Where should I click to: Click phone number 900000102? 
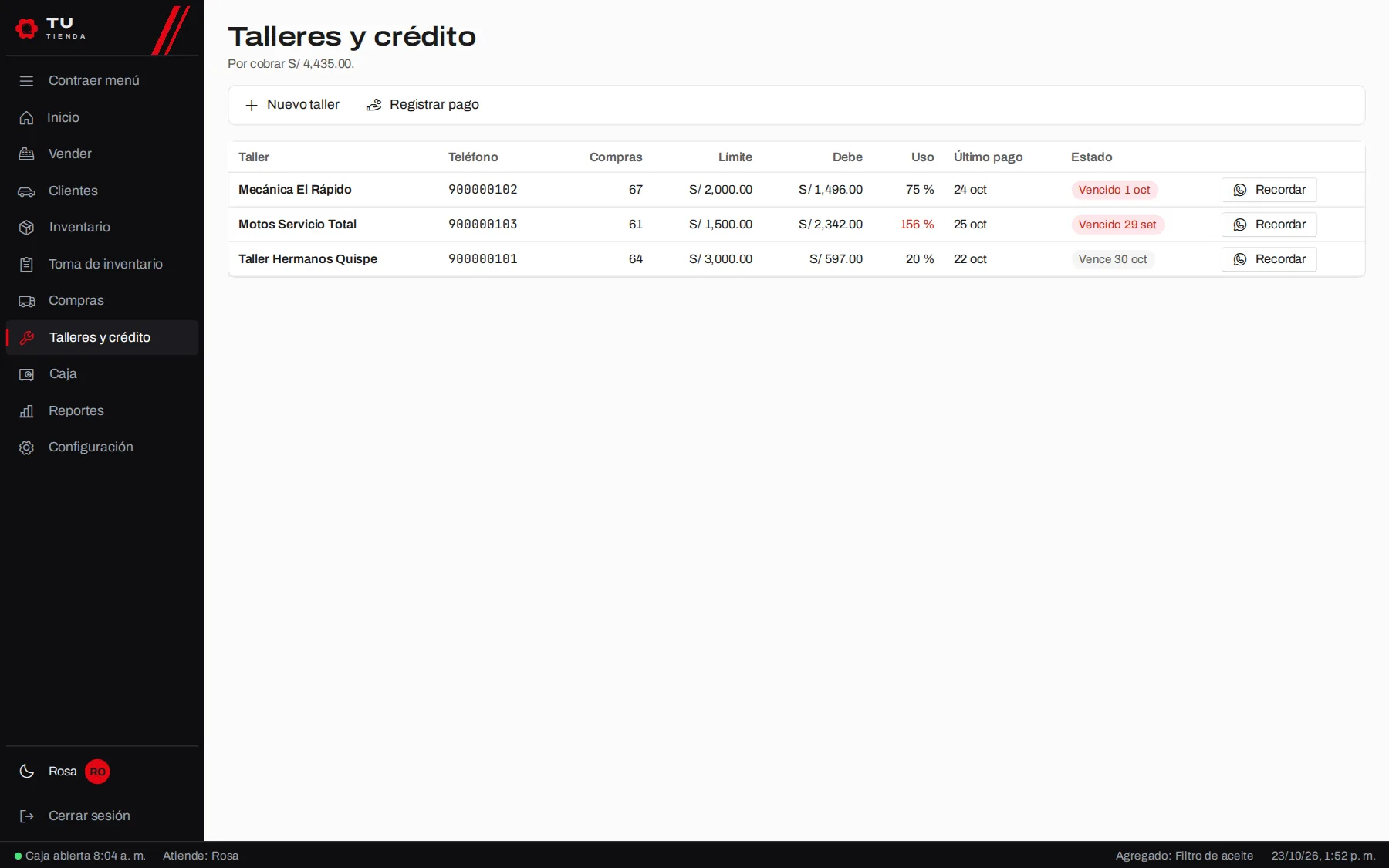click(x=483, y=190)
